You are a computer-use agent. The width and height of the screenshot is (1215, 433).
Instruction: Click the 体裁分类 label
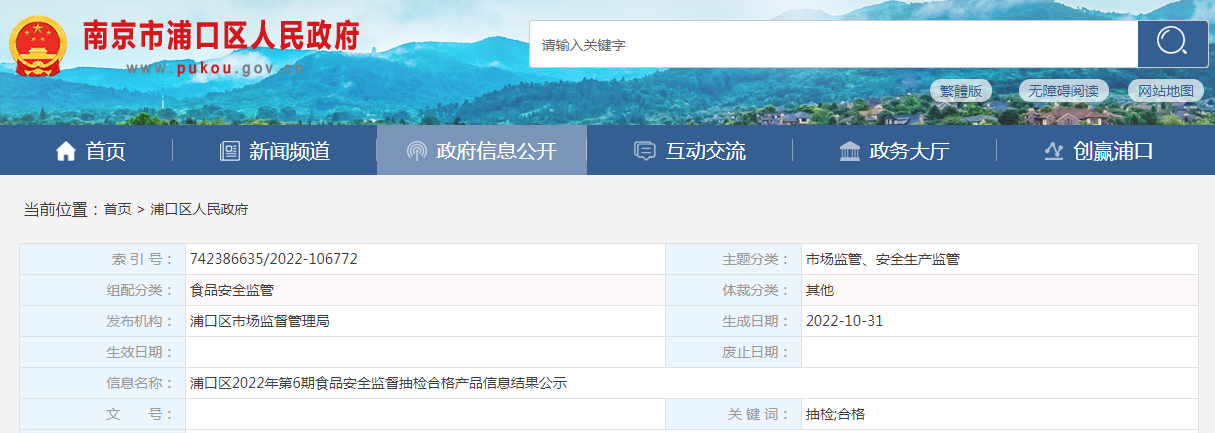(756, 290)
